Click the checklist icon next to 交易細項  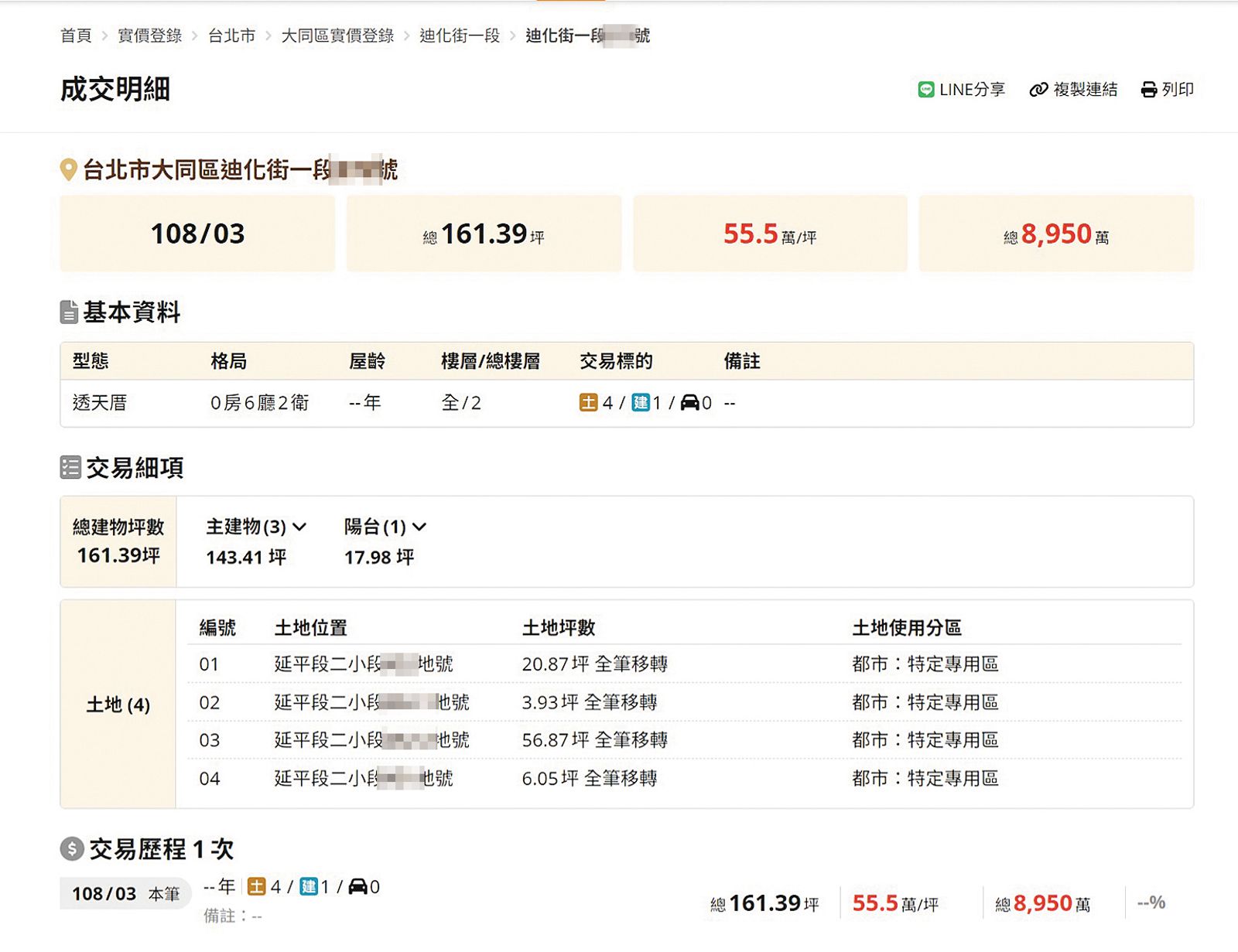click(x=70, y=467)
